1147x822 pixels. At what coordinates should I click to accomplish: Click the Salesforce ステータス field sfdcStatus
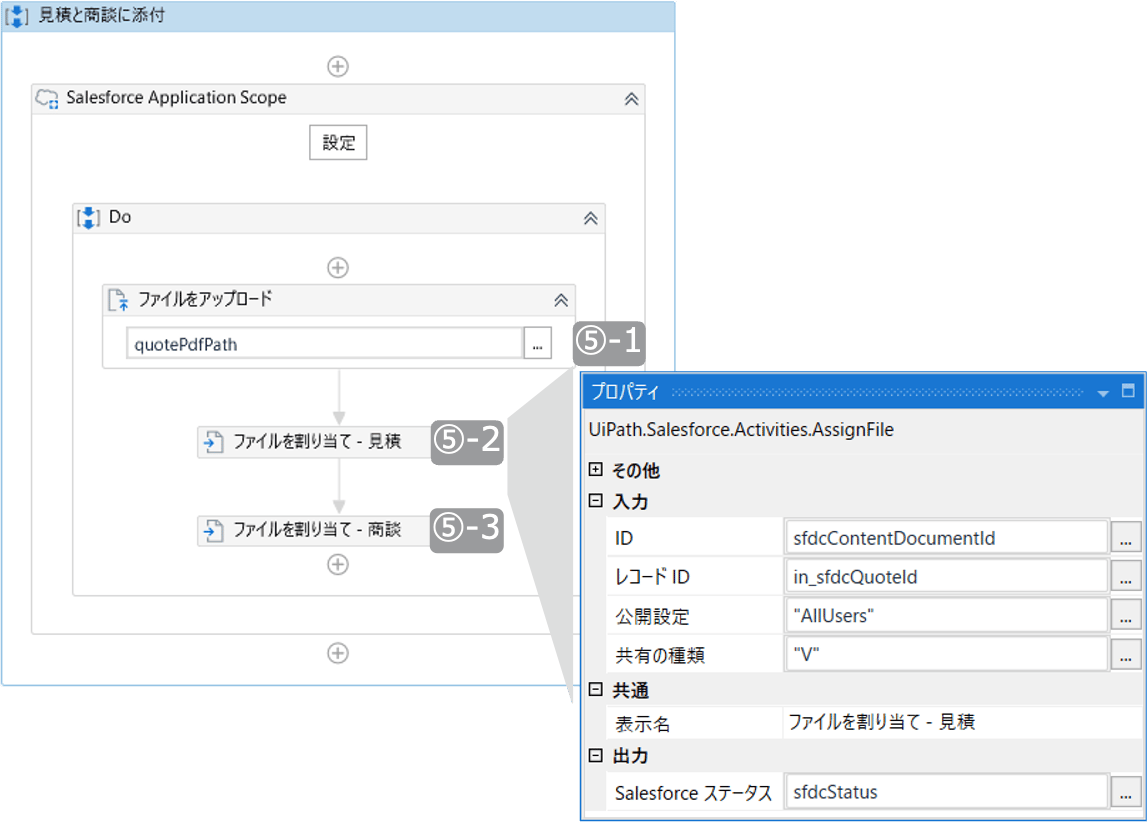tap(947, 792)
